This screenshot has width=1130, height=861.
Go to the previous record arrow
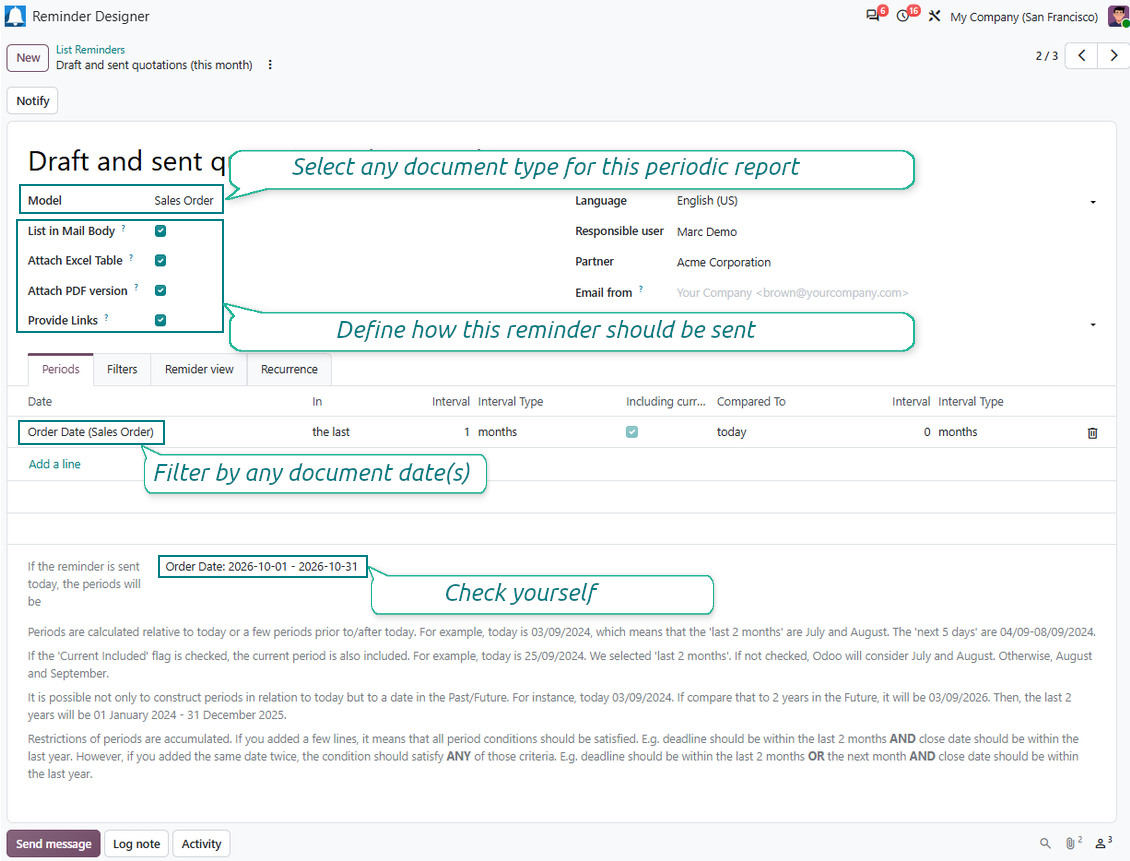pos(1082,55)
